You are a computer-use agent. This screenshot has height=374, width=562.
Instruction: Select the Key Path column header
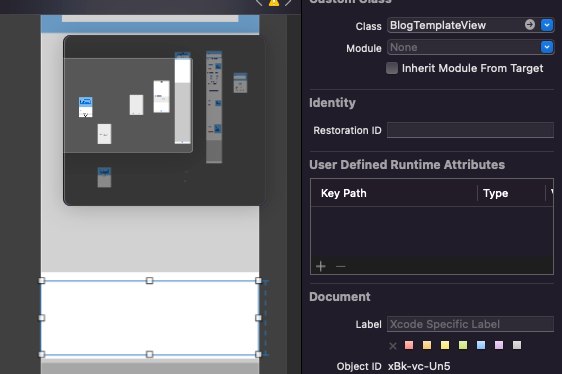(x=343, y=193)
